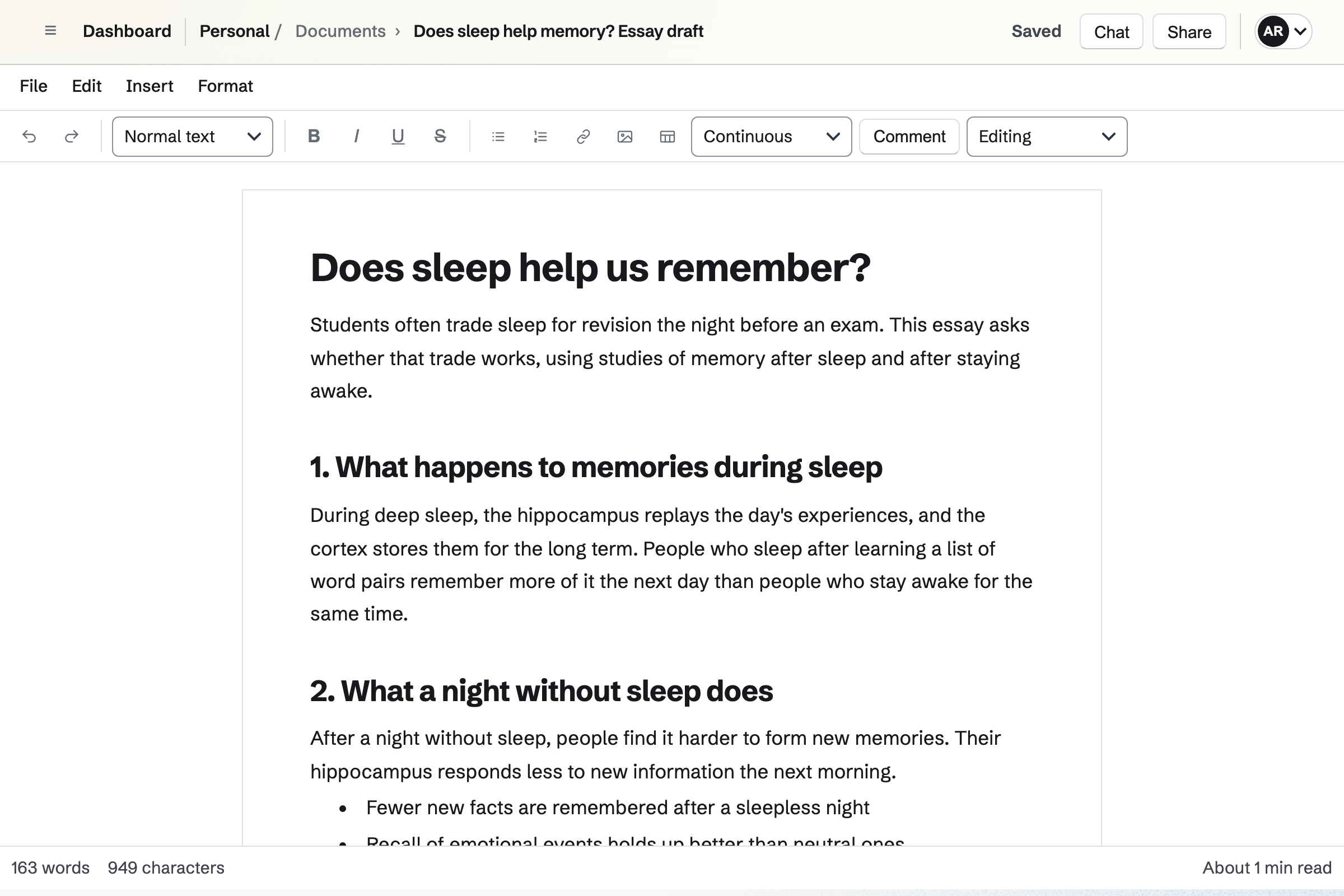Click the Share button
1344x896 pixels.
coord(1189,31)
